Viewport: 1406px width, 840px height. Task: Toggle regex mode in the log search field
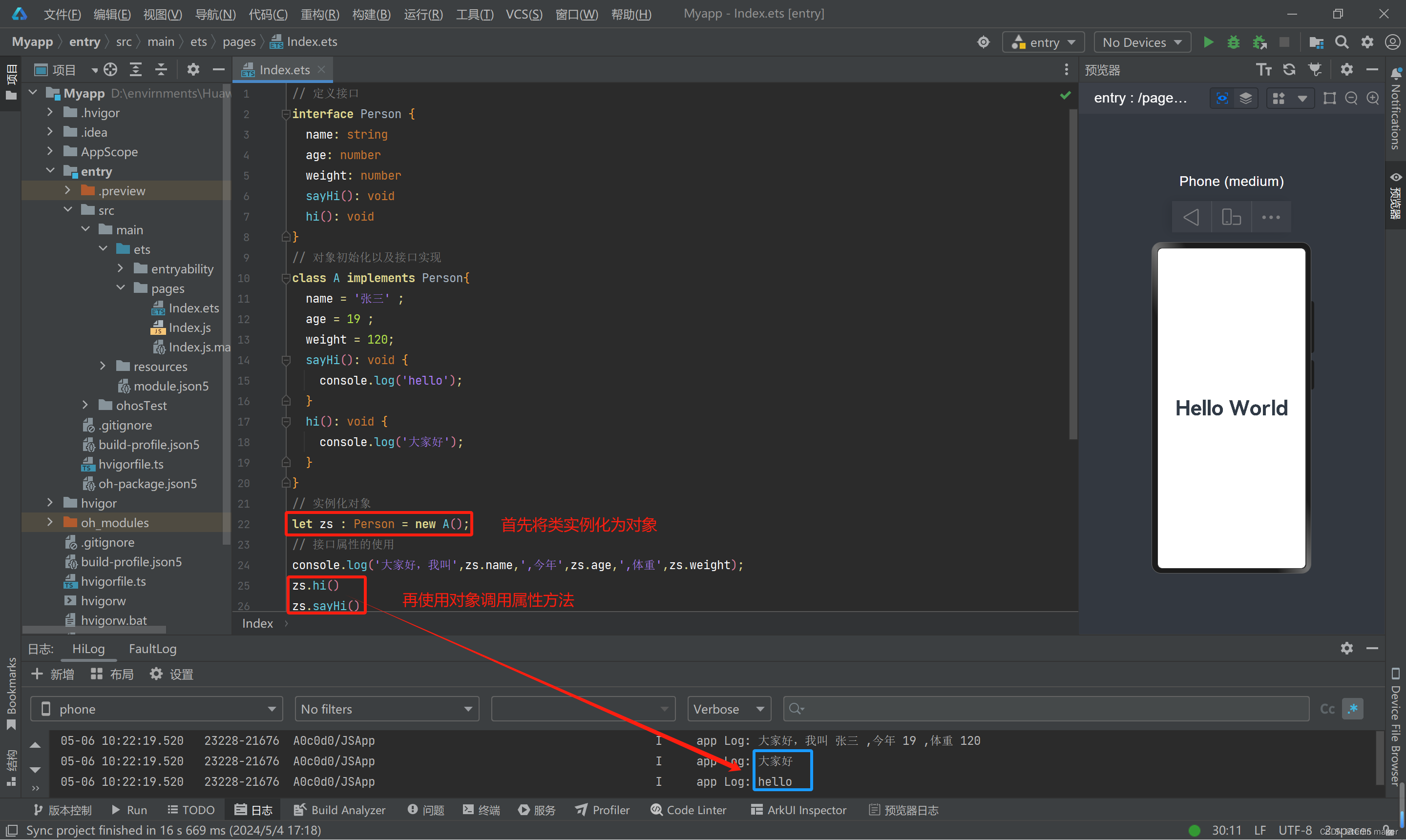point(1353,708)
